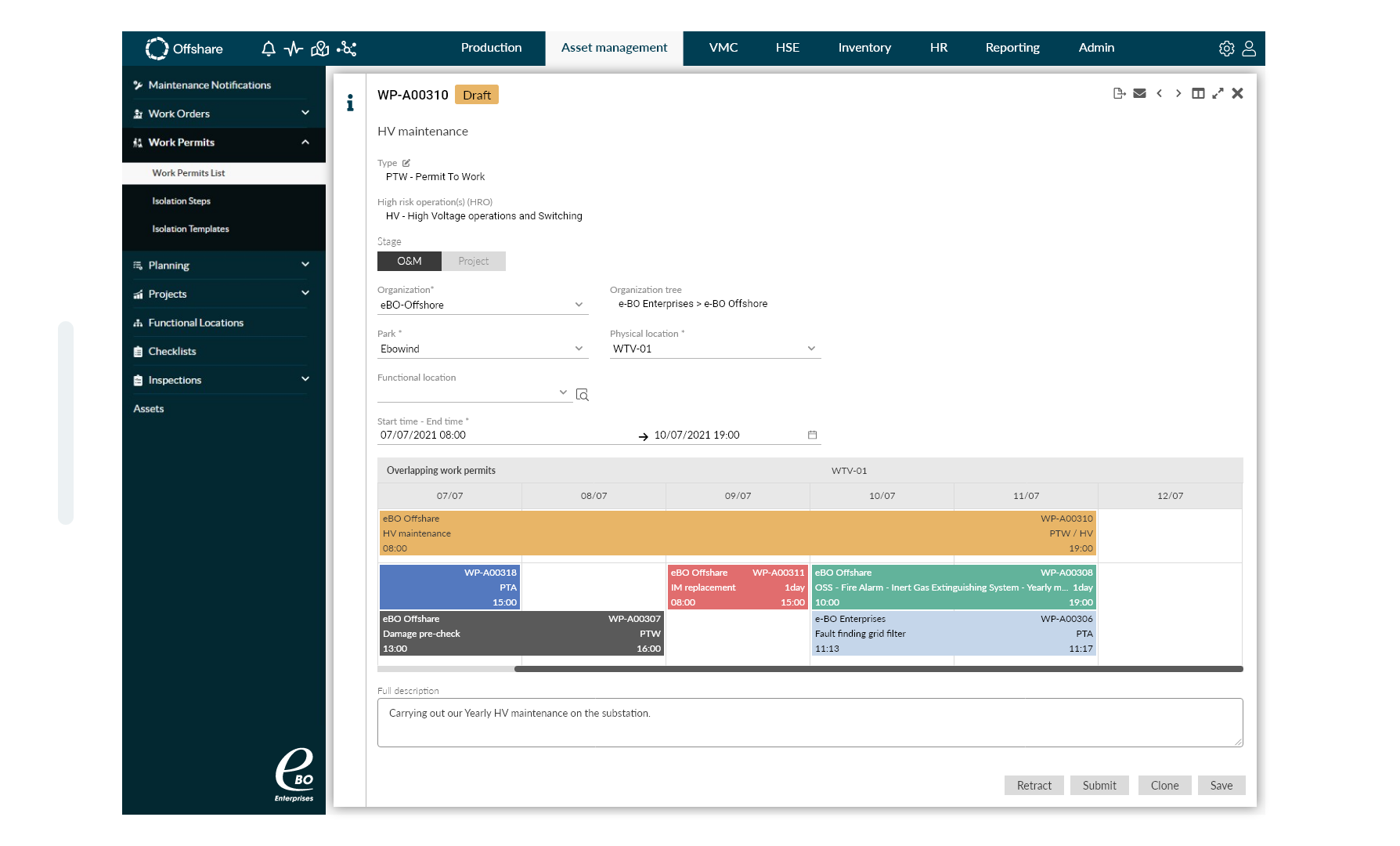Open the notifications bell icon
Screen dimensions: 1400x846
tap(269, 49)
